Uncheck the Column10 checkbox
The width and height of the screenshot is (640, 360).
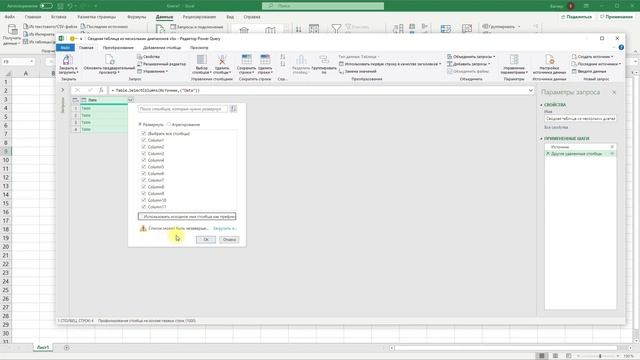[x=143, y=200]
